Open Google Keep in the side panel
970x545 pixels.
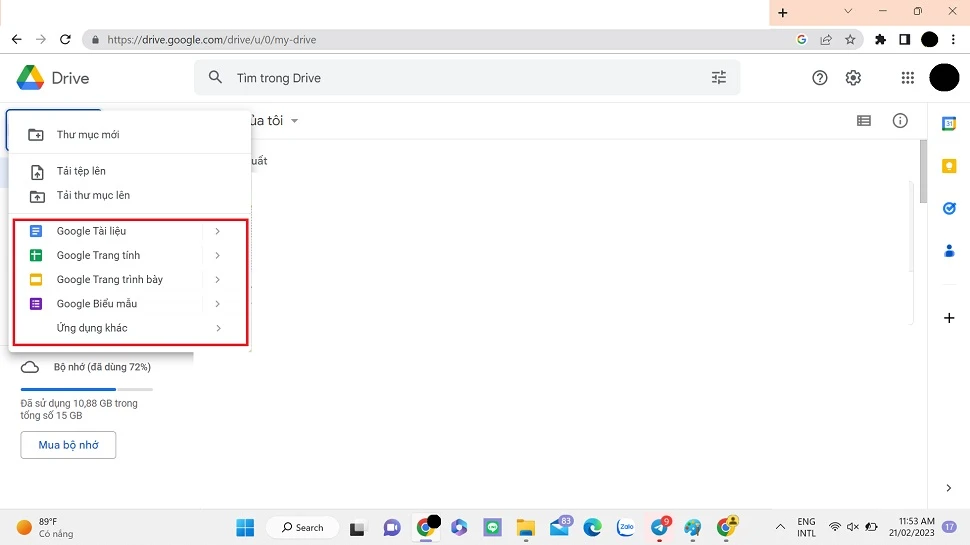point(949,166)
